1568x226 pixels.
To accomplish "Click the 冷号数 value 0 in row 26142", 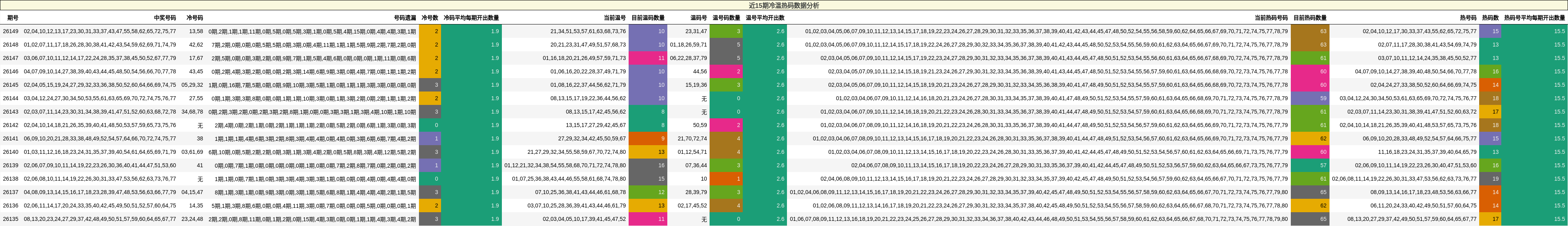I will click(x=430, y=125).
